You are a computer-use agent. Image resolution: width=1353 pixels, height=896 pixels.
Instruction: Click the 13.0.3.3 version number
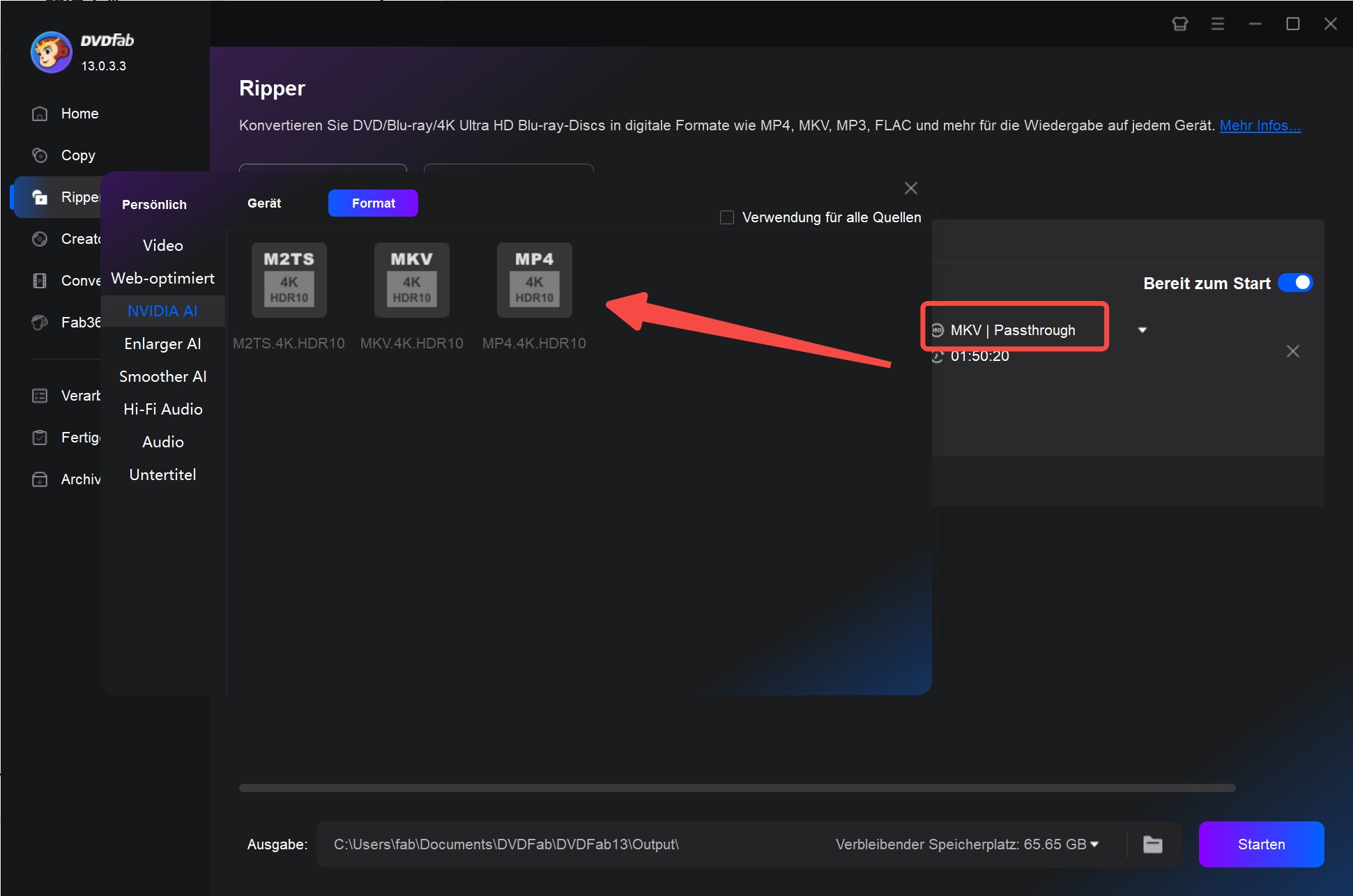click(103, 66)
